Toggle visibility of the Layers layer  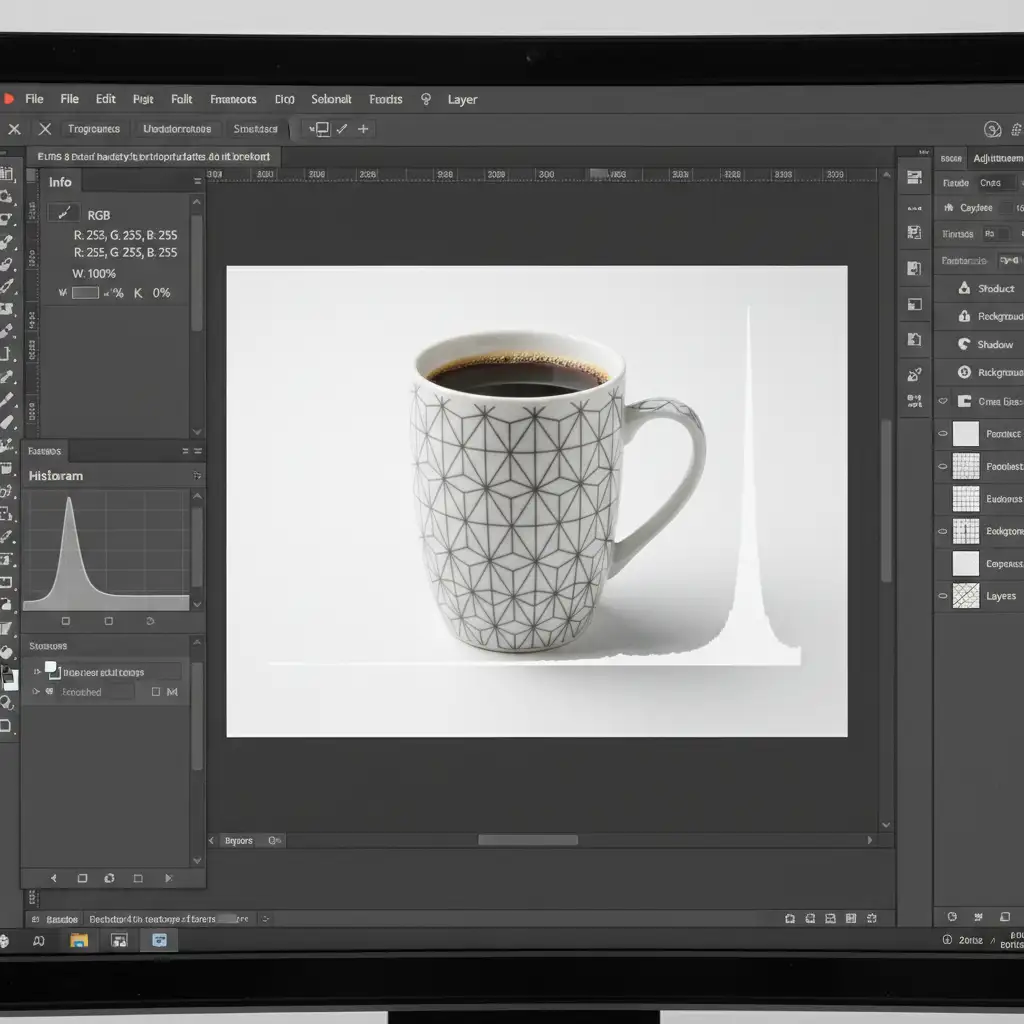click(942, 596)
